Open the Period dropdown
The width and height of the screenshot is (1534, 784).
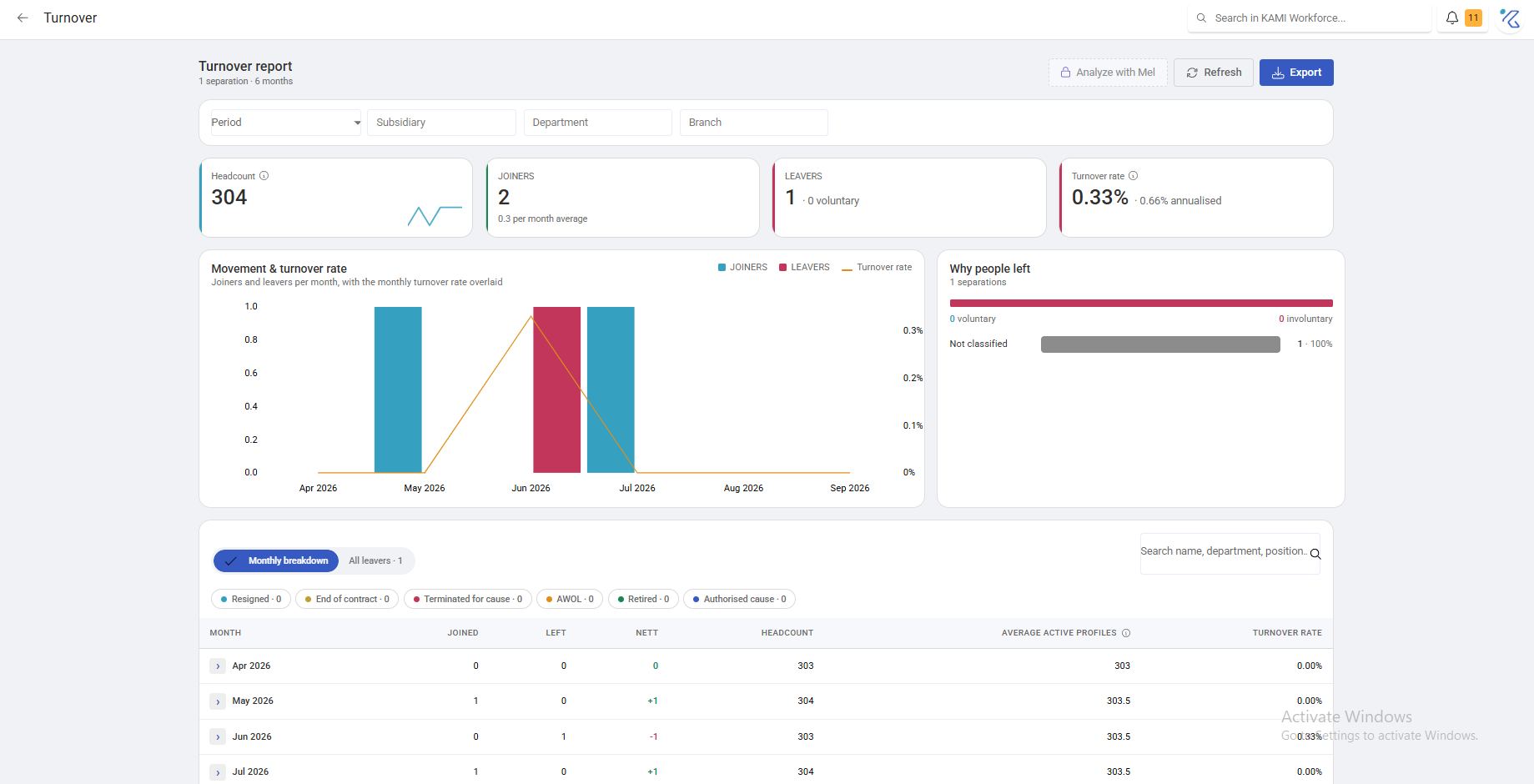point(286,123)
